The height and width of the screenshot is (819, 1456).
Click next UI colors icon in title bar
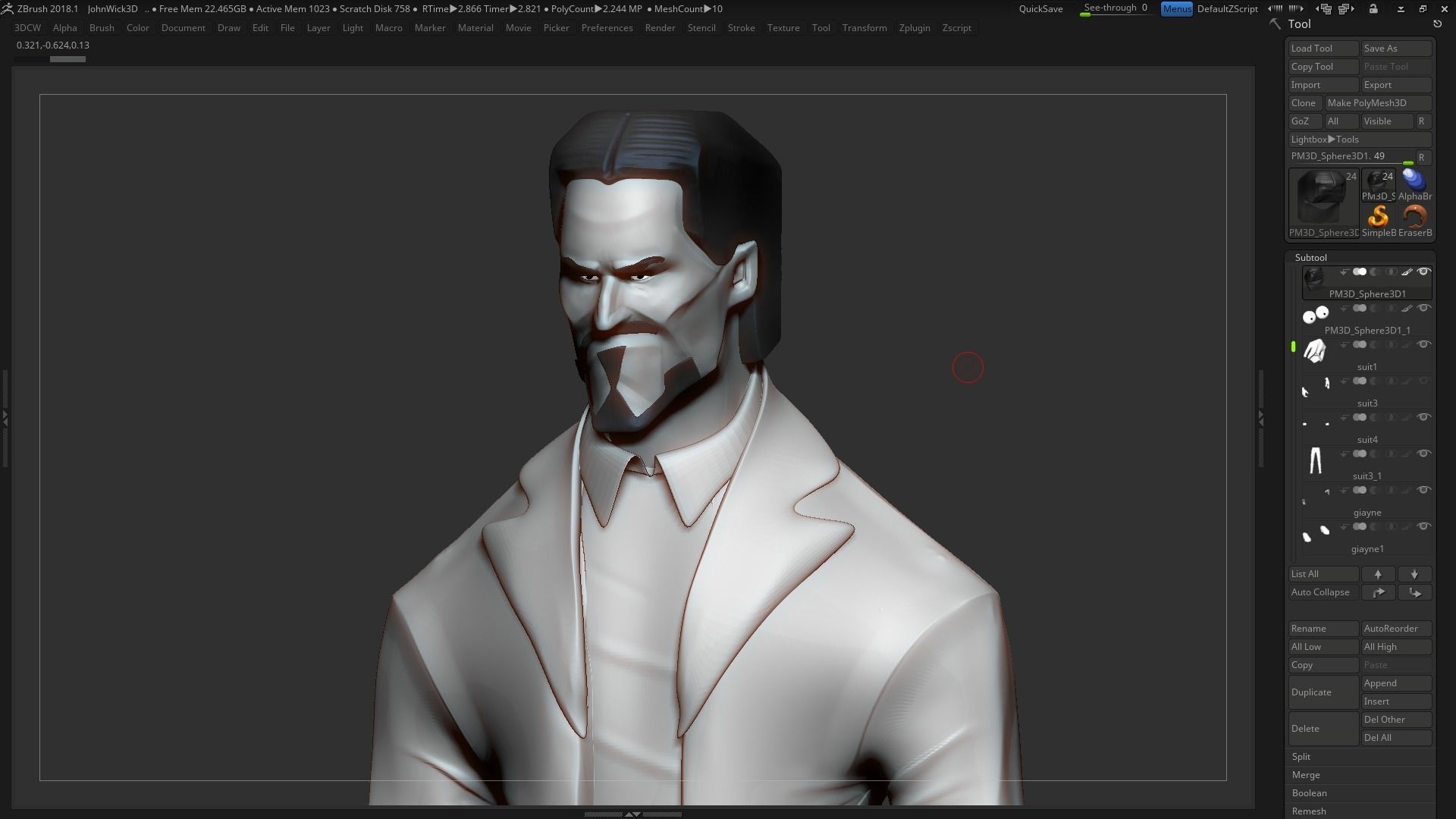[1296, 8]
